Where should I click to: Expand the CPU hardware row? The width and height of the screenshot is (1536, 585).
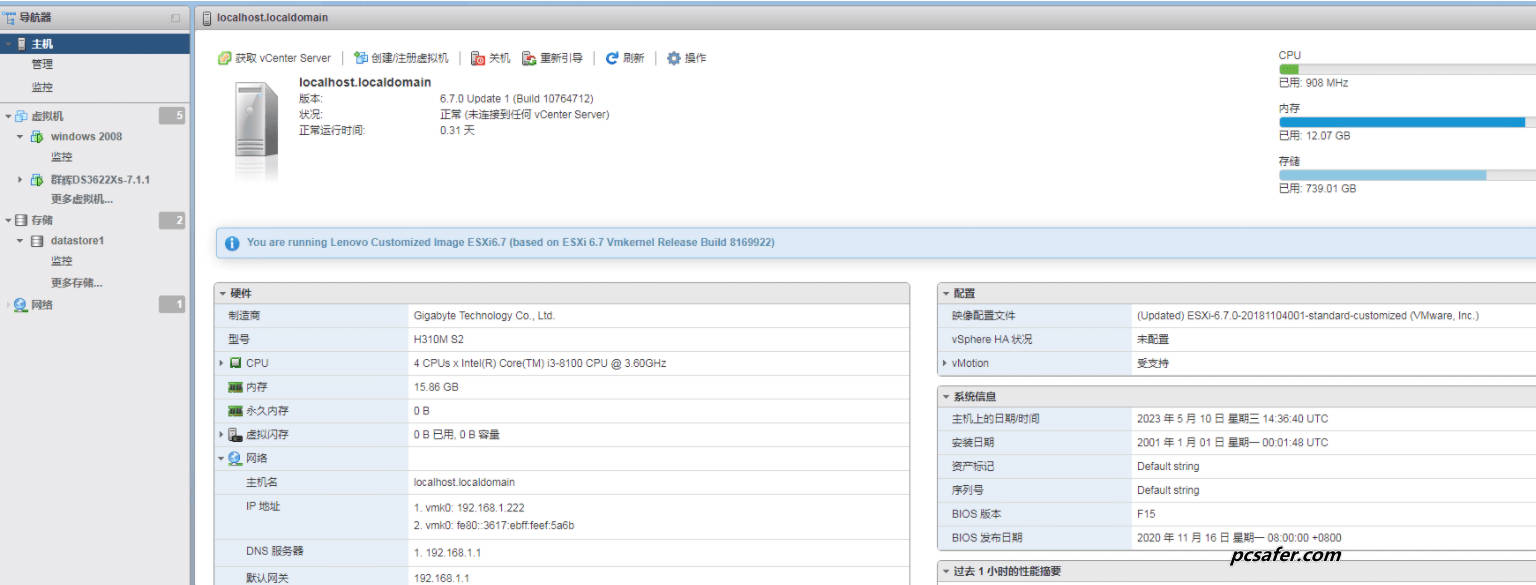[222, 363]
